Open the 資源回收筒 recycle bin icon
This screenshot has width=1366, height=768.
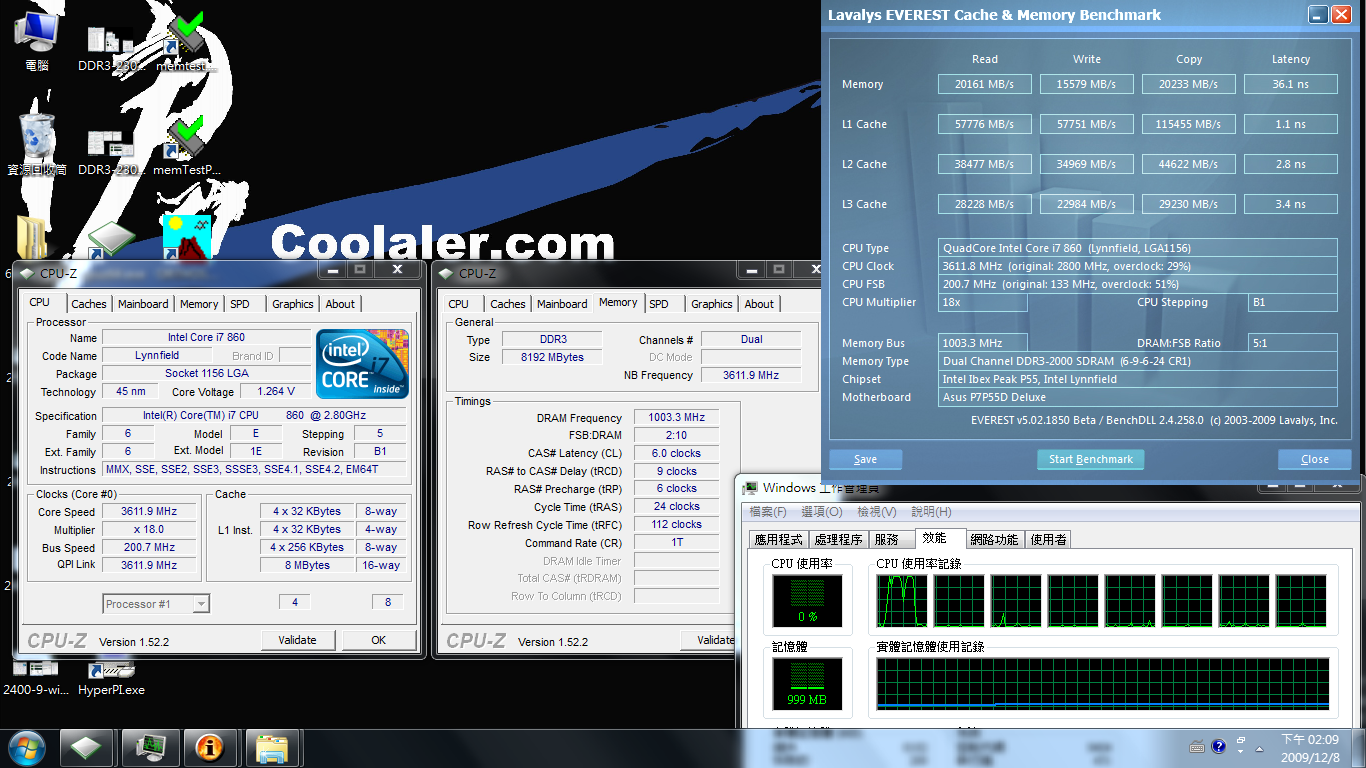click(37, 144)
